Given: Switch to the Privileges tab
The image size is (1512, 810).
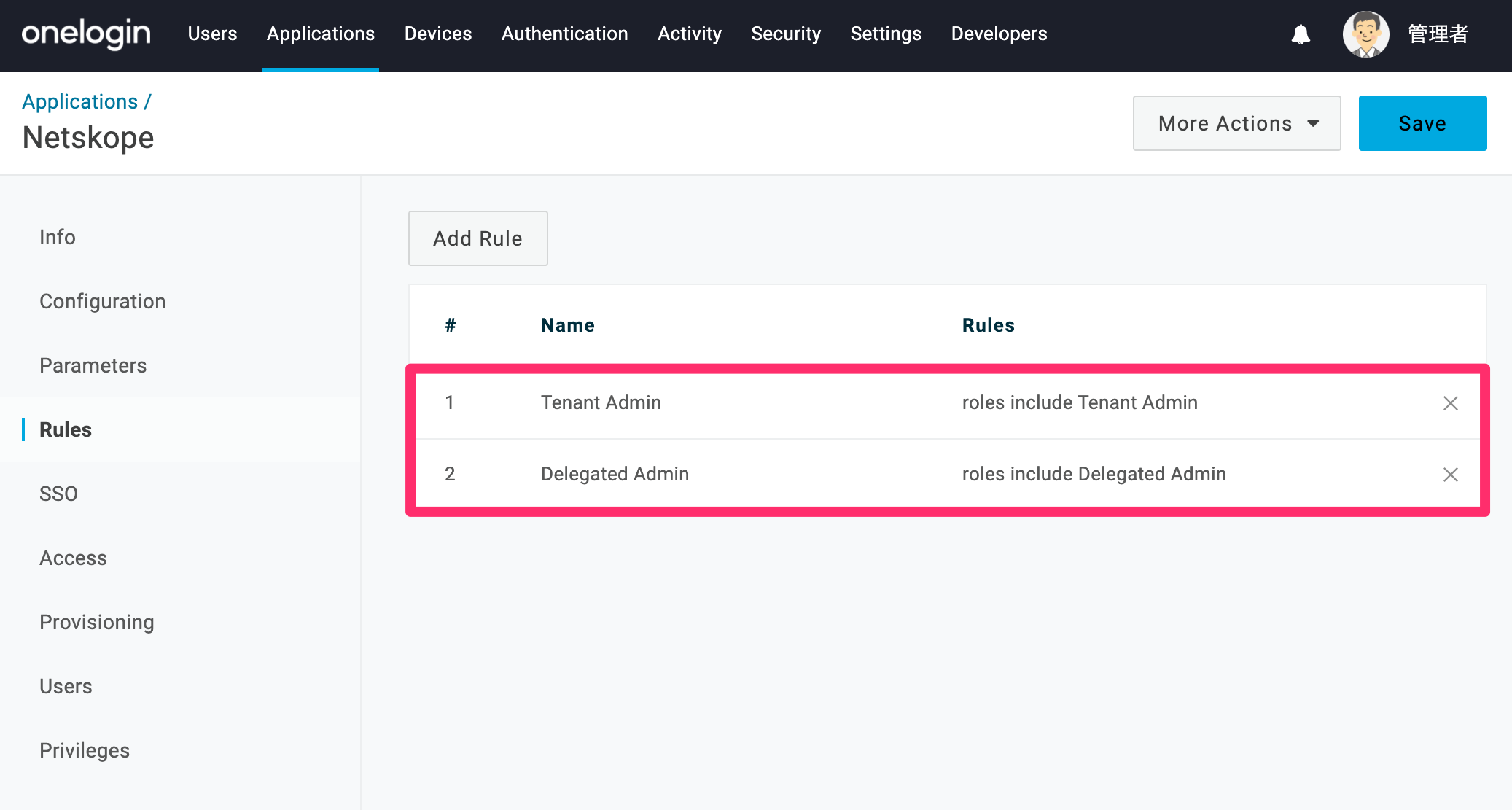Looking at the screenshot, I should [85, 750].
